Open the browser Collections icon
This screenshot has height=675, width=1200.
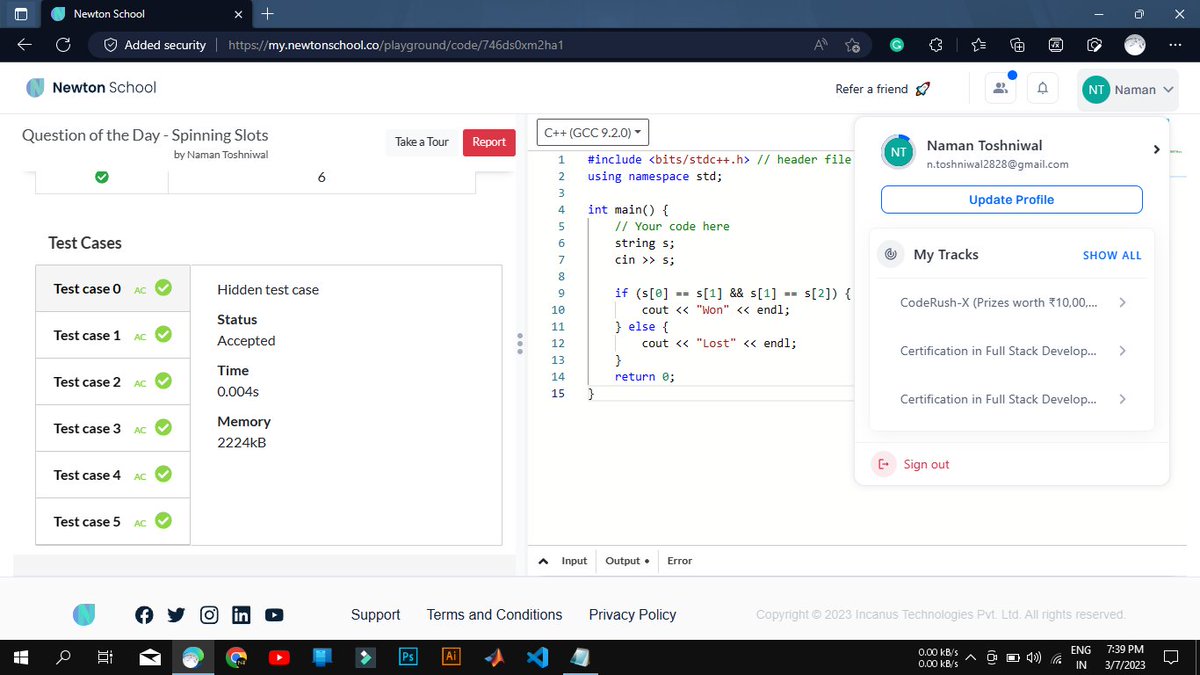pyautogui.click(x=1017, y=45)
